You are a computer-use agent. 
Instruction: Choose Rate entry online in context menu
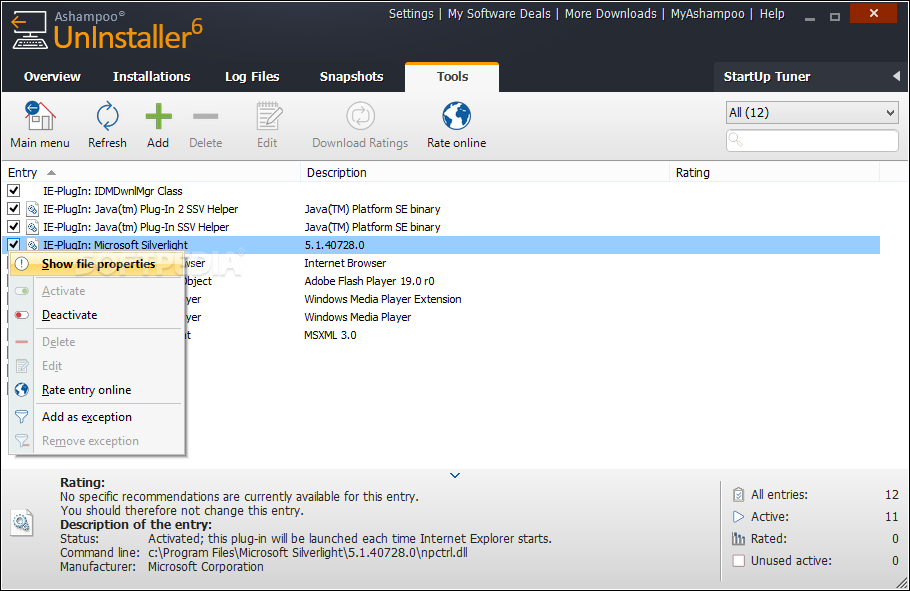point(97,390)
